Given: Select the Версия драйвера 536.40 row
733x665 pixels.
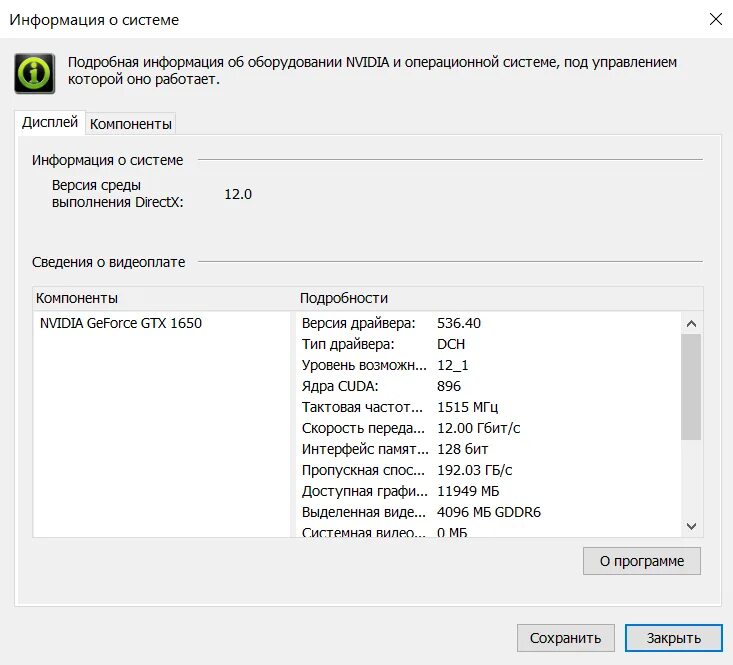Looking at the screenshot, I should pyautogui.click(x=489, y=323).
